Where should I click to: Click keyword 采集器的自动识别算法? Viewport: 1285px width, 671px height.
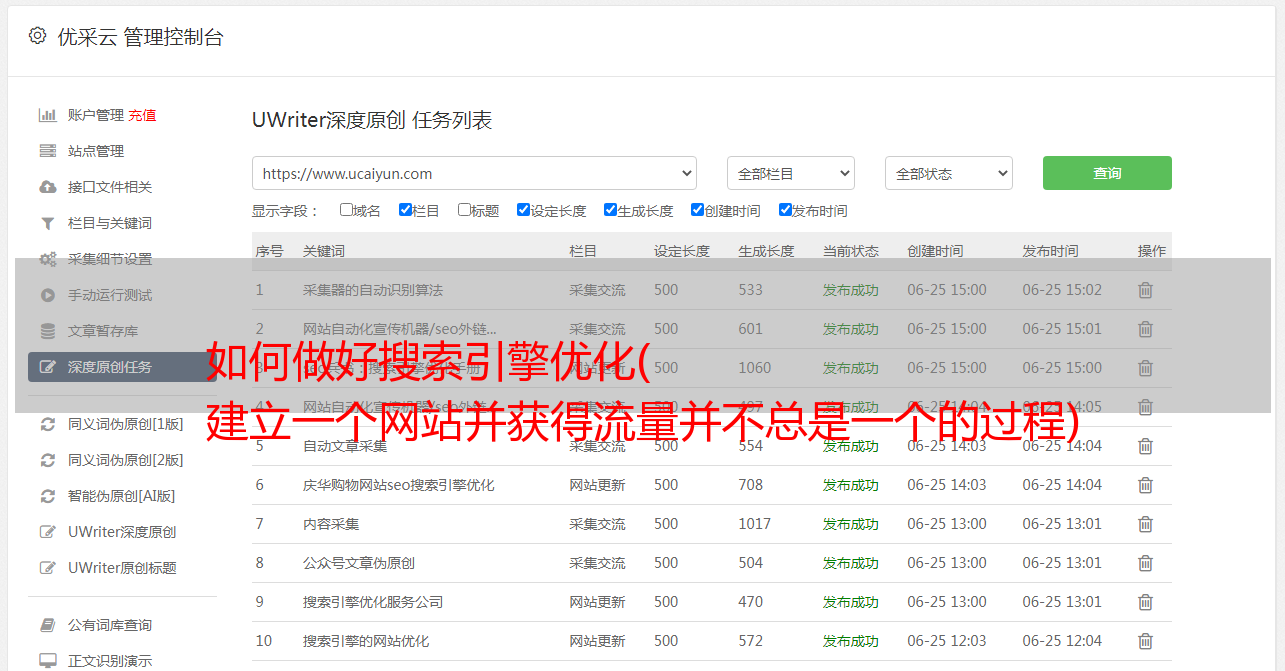pyautogui.click(x=373, y=290)
